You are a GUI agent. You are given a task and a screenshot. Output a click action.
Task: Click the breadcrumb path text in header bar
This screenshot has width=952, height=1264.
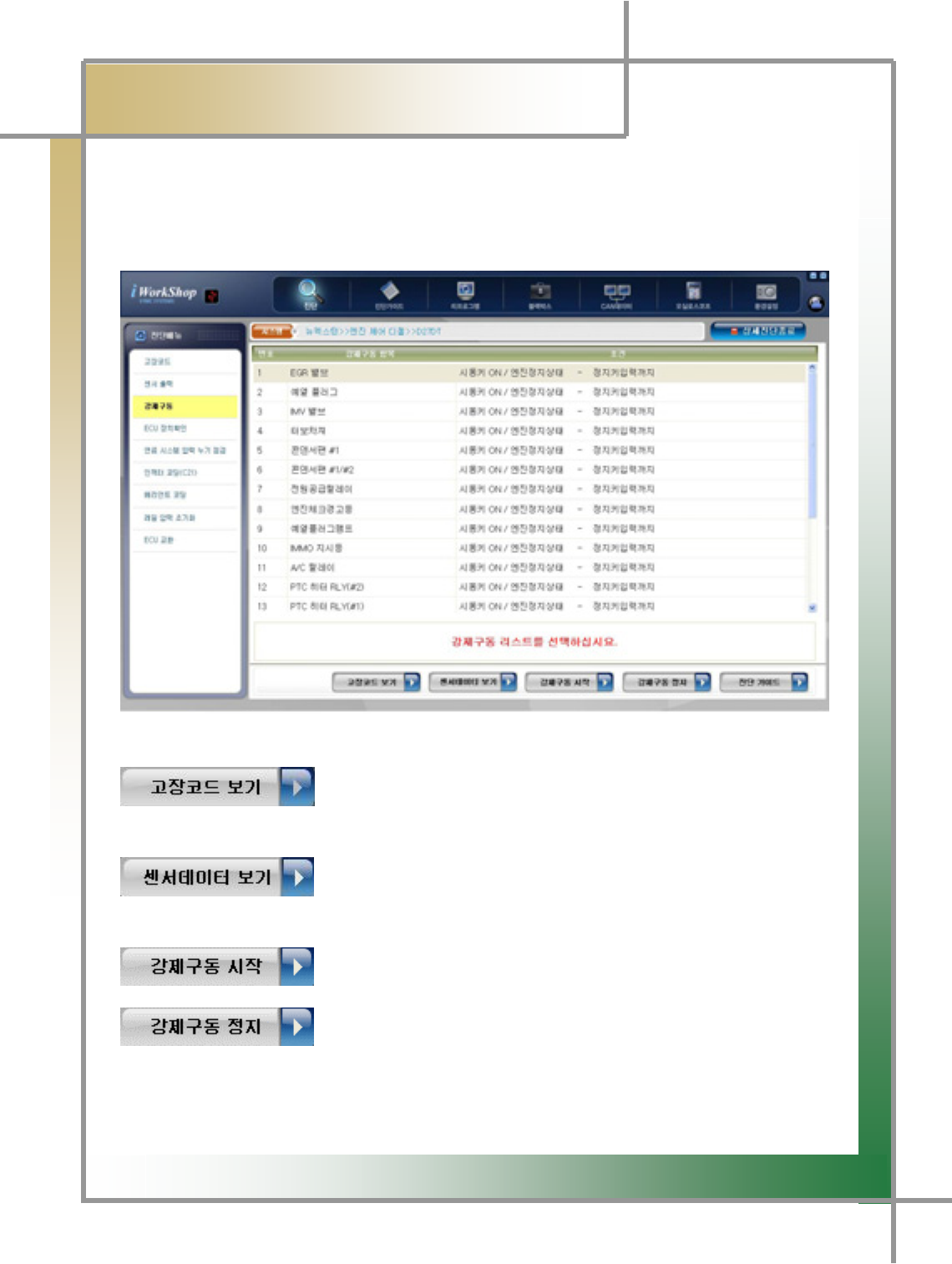pos(372,332)
